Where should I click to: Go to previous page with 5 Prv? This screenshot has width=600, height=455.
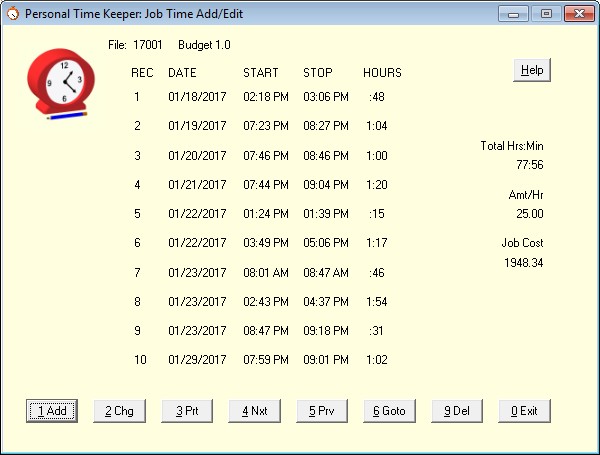point(322,411)
